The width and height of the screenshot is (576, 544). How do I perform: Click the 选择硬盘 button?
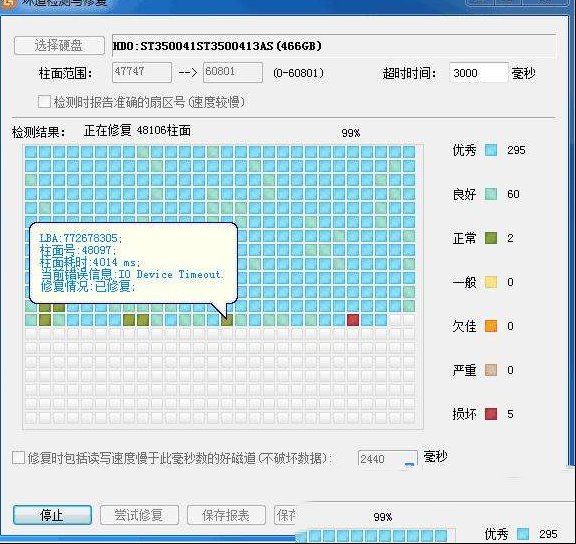59,46
